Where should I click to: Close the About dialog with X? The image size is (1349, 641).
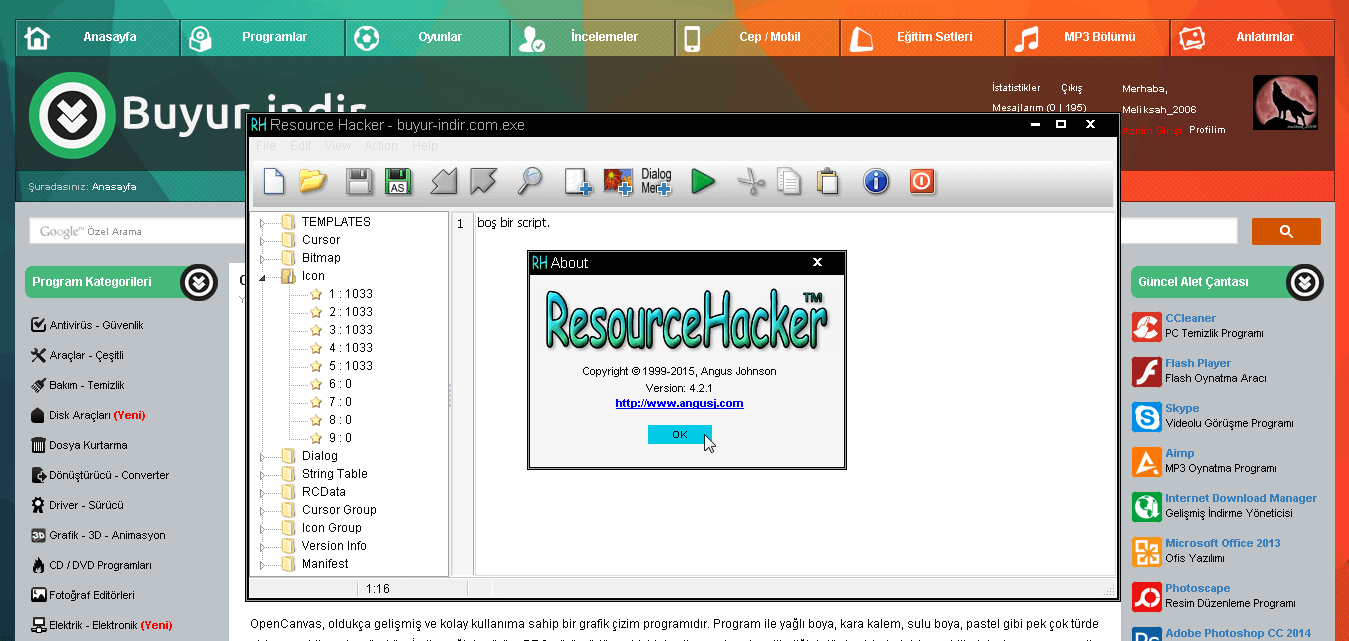(817, 263)
